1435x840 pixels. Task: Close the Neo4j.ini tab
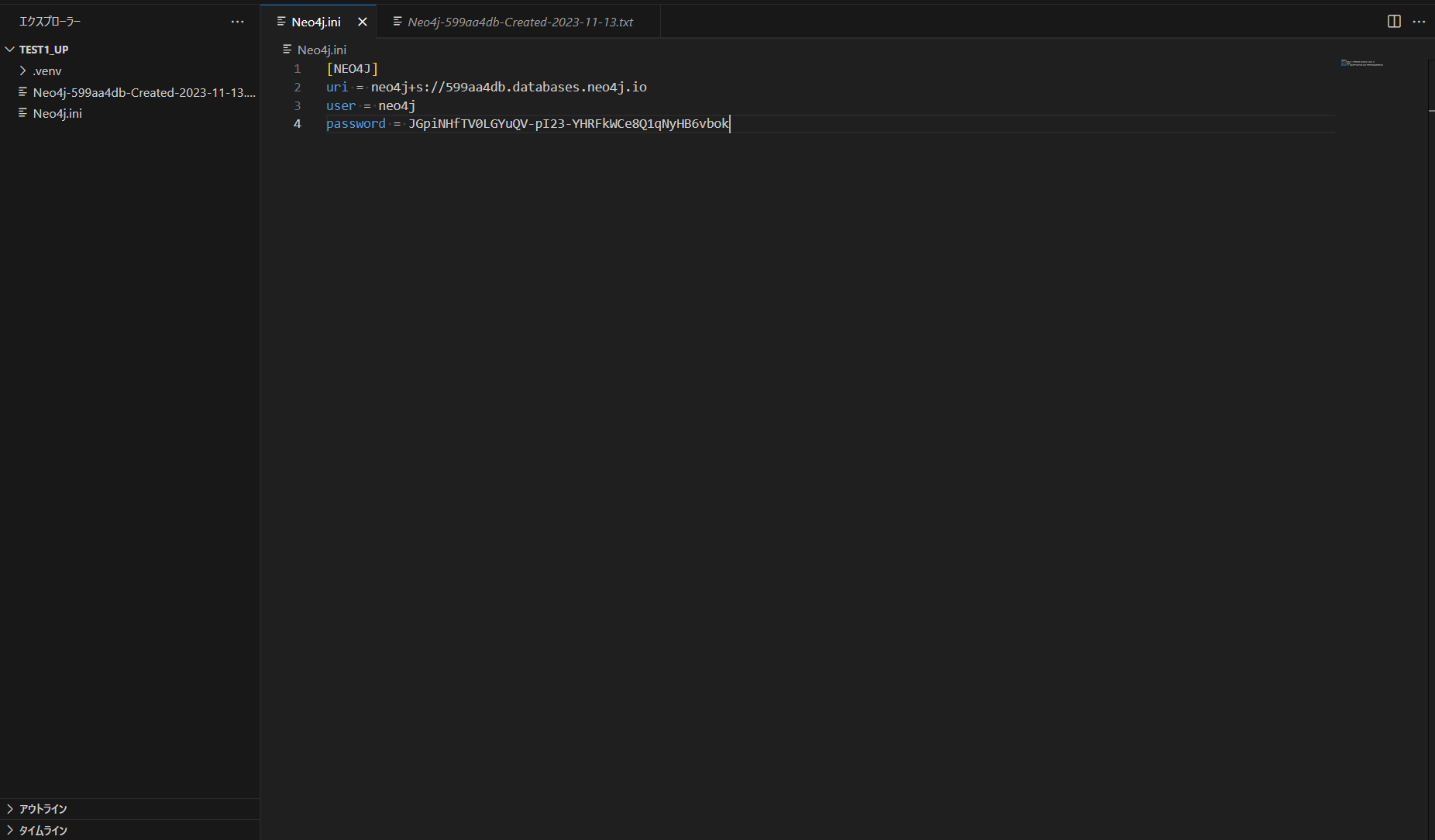pos(363,22)
